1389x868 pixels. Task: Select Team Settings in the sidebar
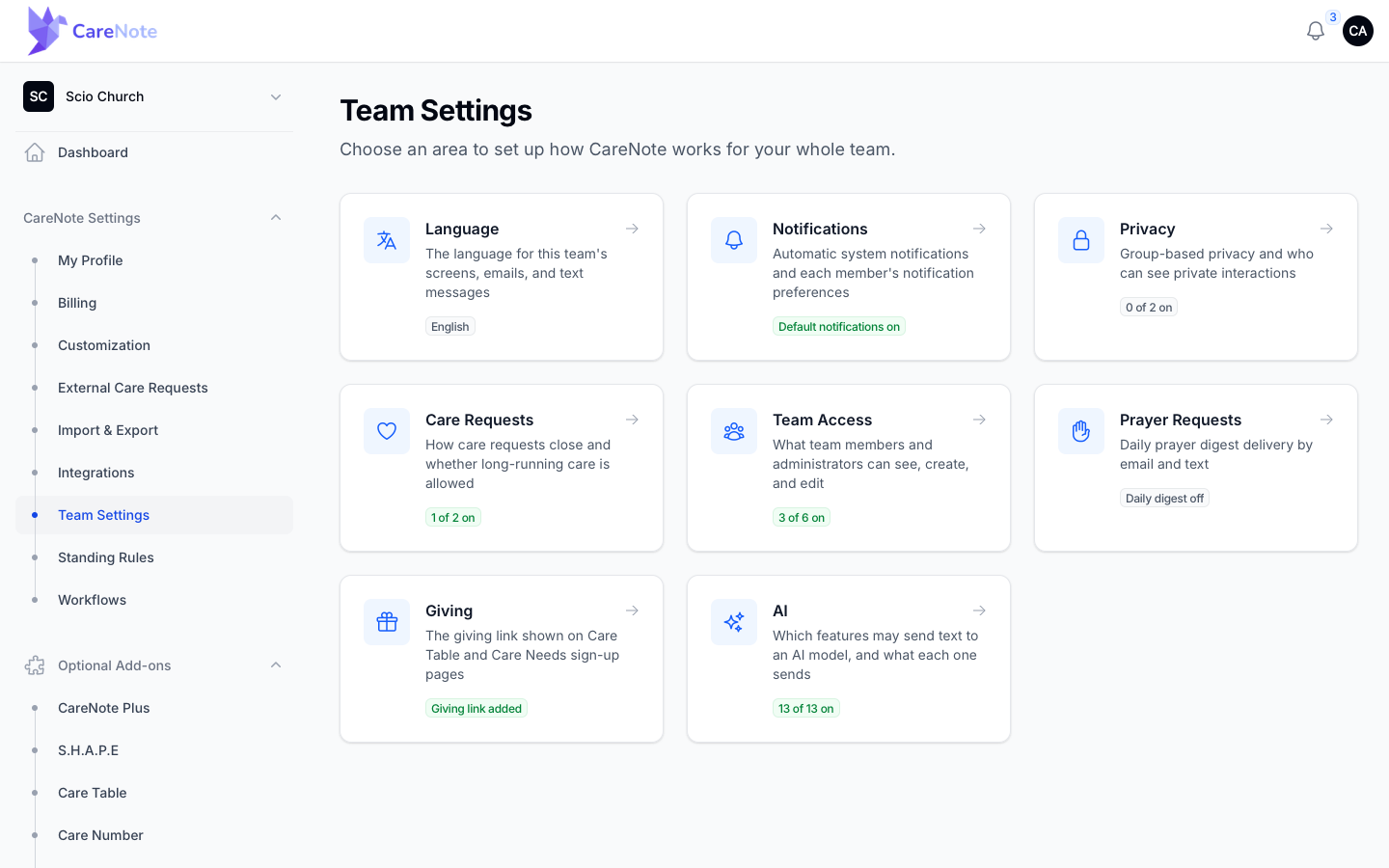tap(154, 515)
